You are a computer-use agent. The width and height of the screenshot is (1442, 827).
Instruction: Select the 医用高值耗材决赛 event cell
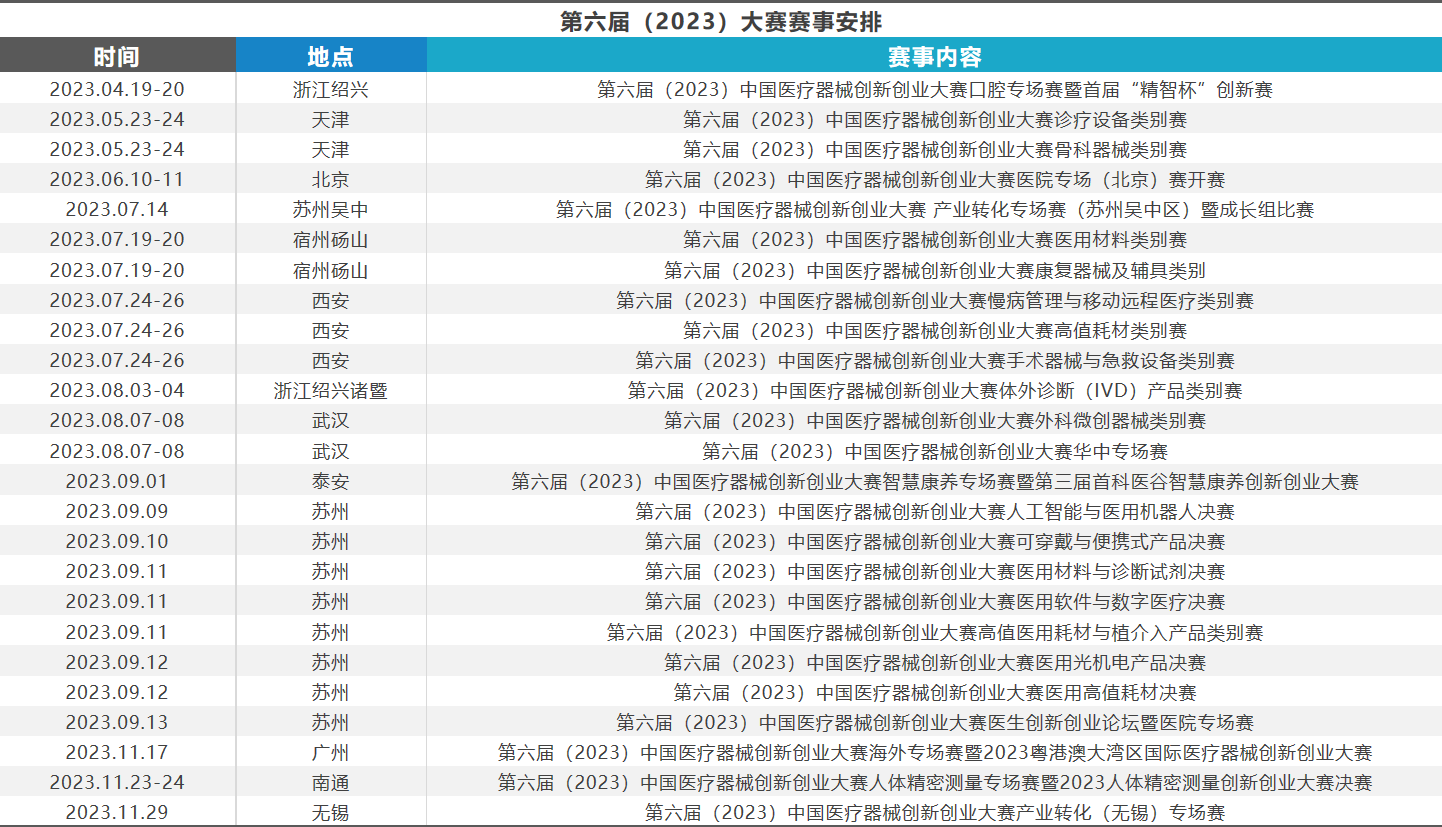coord(934,692)
